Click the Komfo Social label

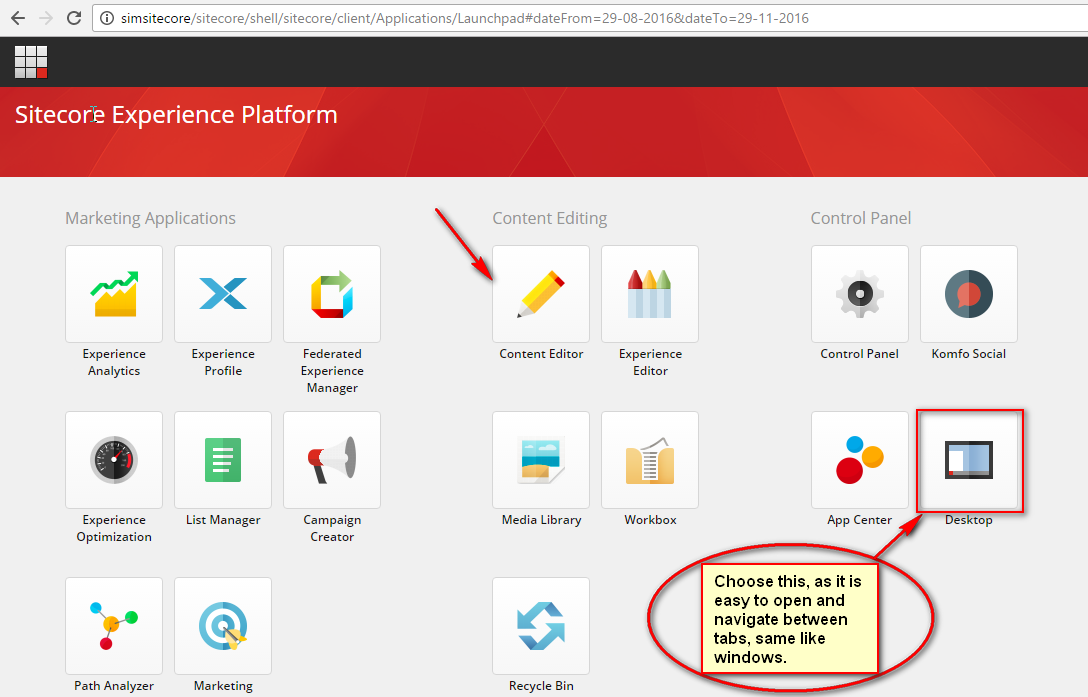[x=969, y=353]
